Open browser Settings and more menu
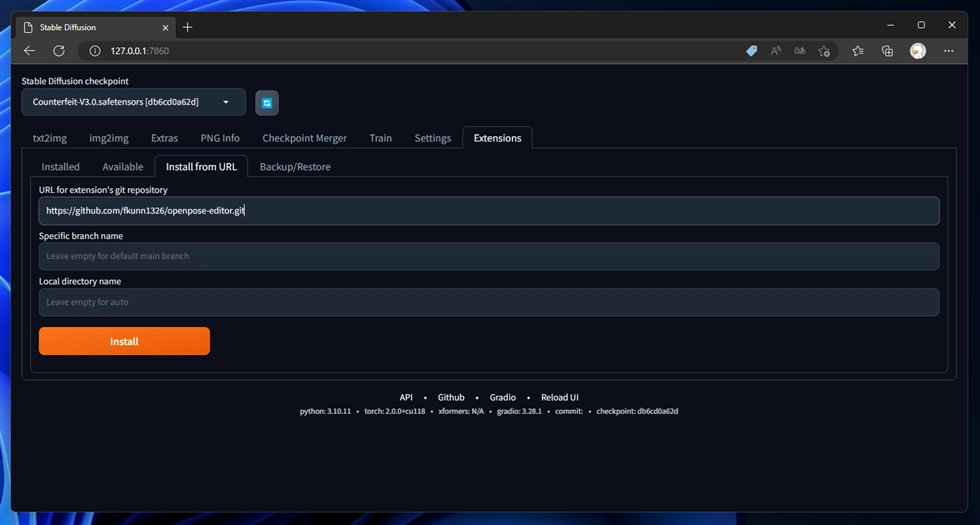 coord(948,51)
